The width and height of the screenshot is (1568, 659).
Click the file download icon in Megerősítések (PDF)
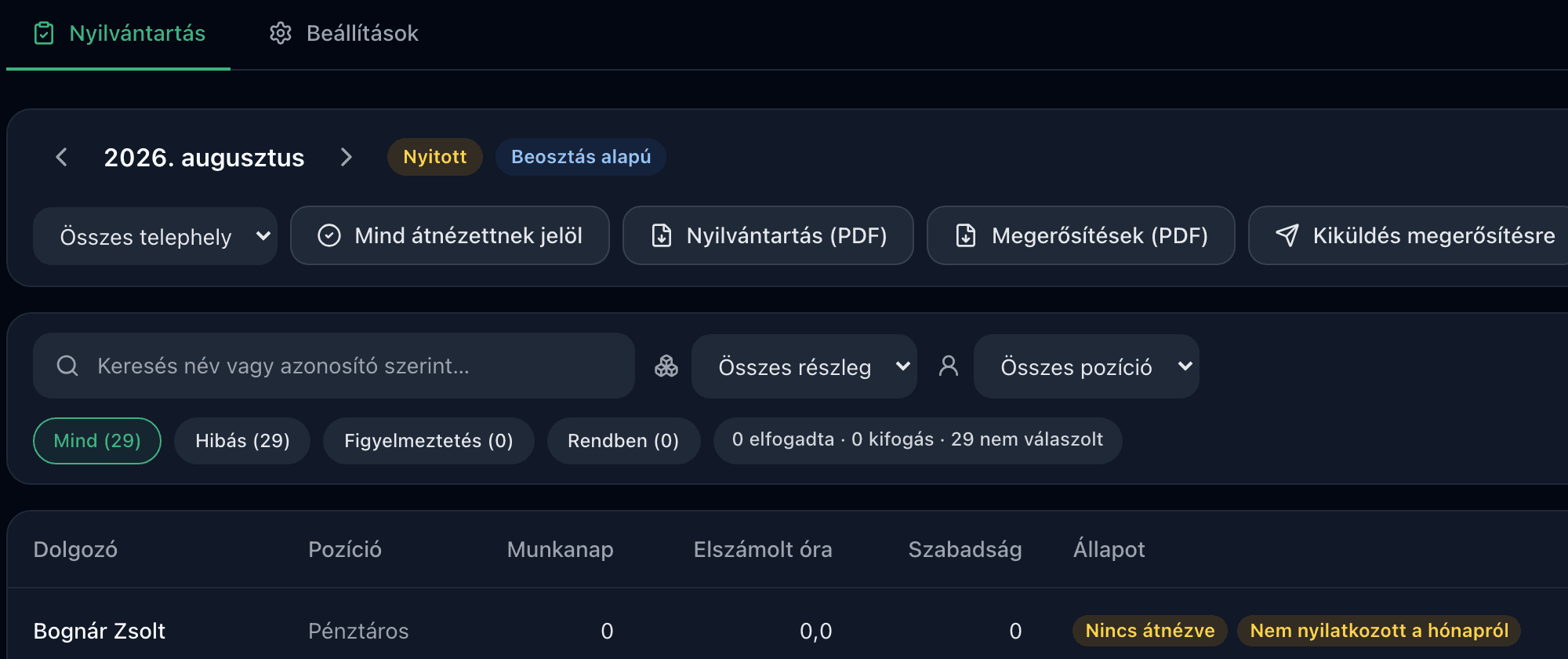click(x=966, y=235)
